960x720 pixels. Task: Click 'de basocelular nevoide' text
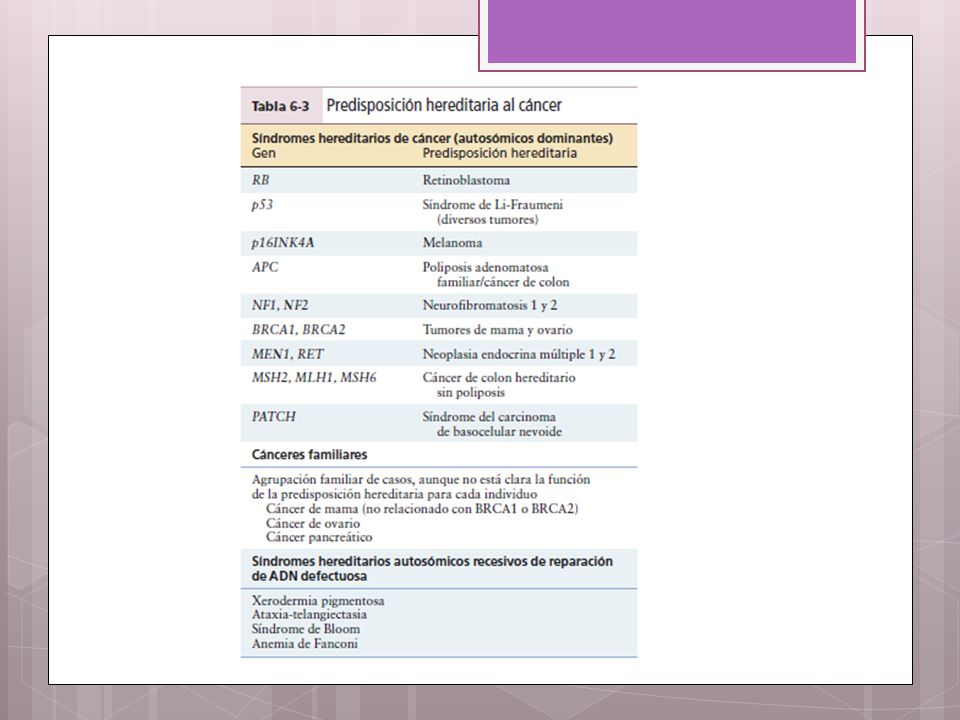tap(499, 432)
